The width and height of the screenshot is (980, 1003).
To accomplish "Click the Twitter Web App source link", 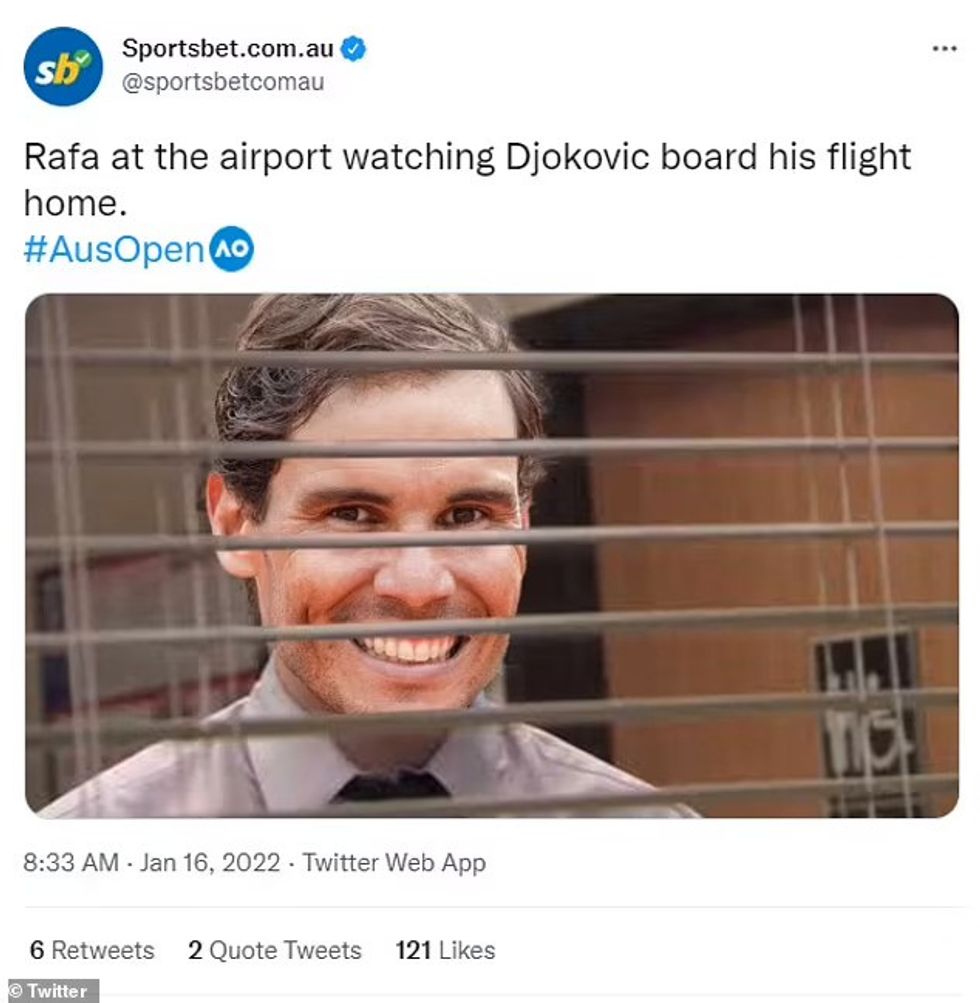I will (x=394, y=862).
